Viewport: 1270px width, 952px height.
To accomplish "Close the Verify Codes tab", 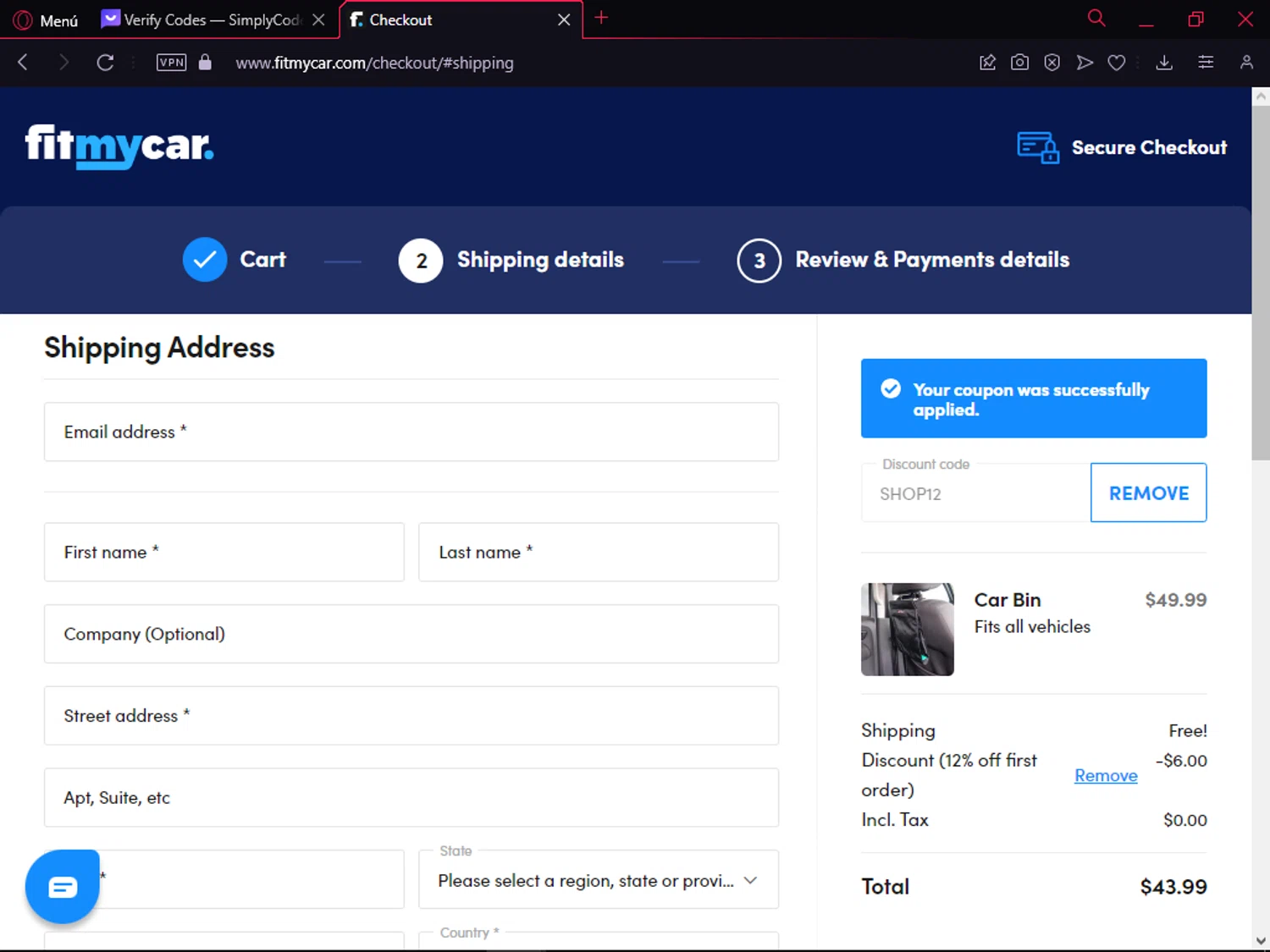I will point(318,19).
